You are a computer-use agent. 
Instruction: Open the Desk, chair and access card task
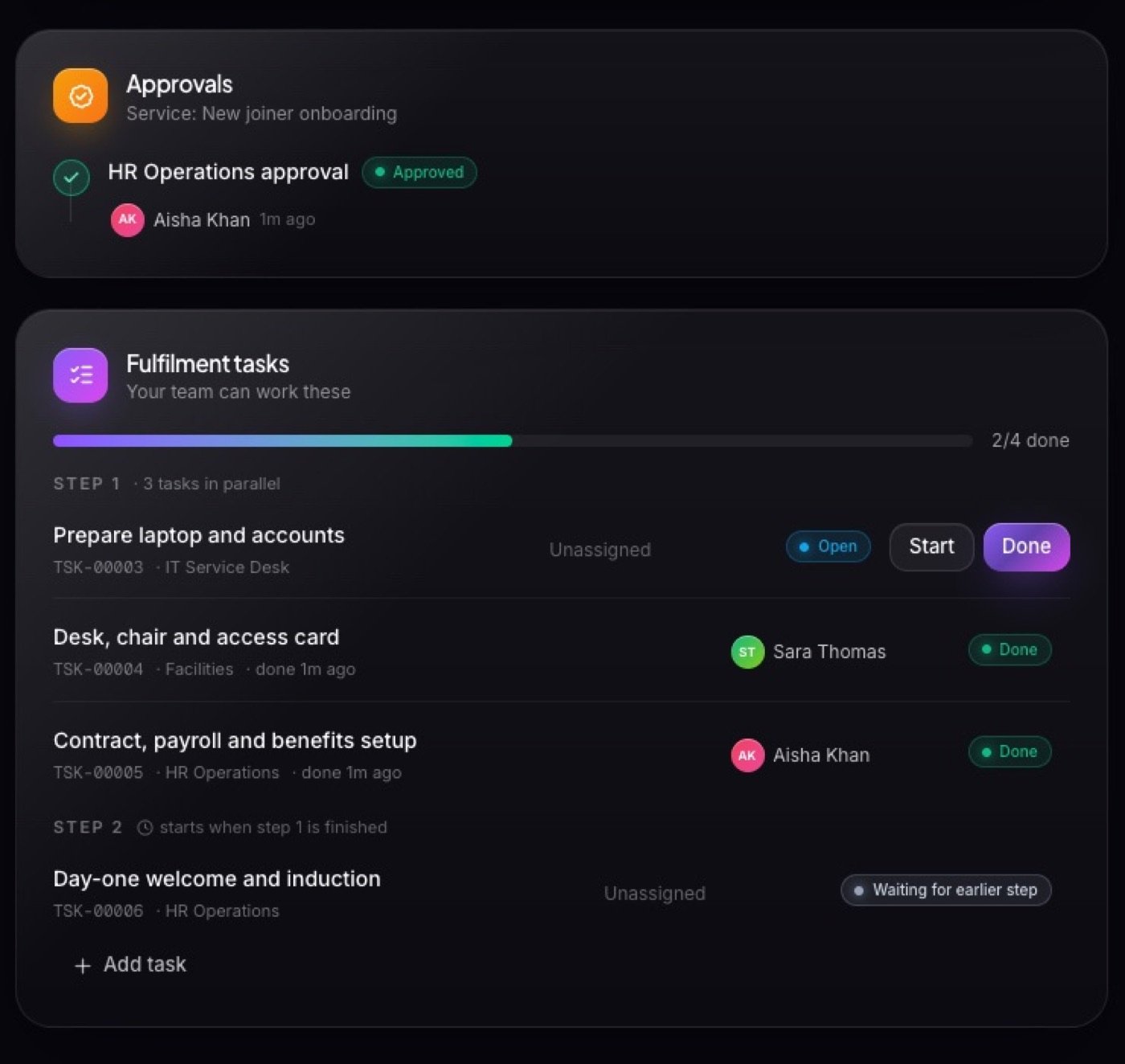click(196, 637)
